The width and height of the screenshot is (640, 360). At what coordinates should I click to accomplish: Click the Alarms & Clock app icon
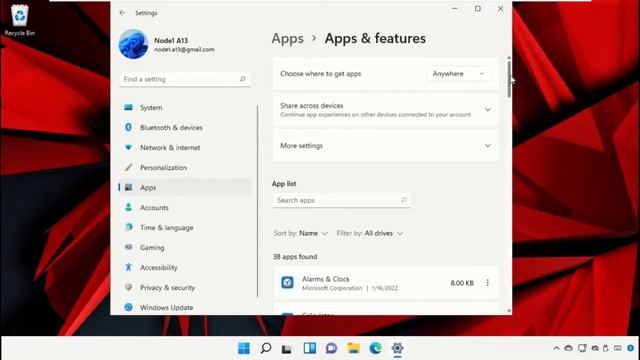[287, 282]
